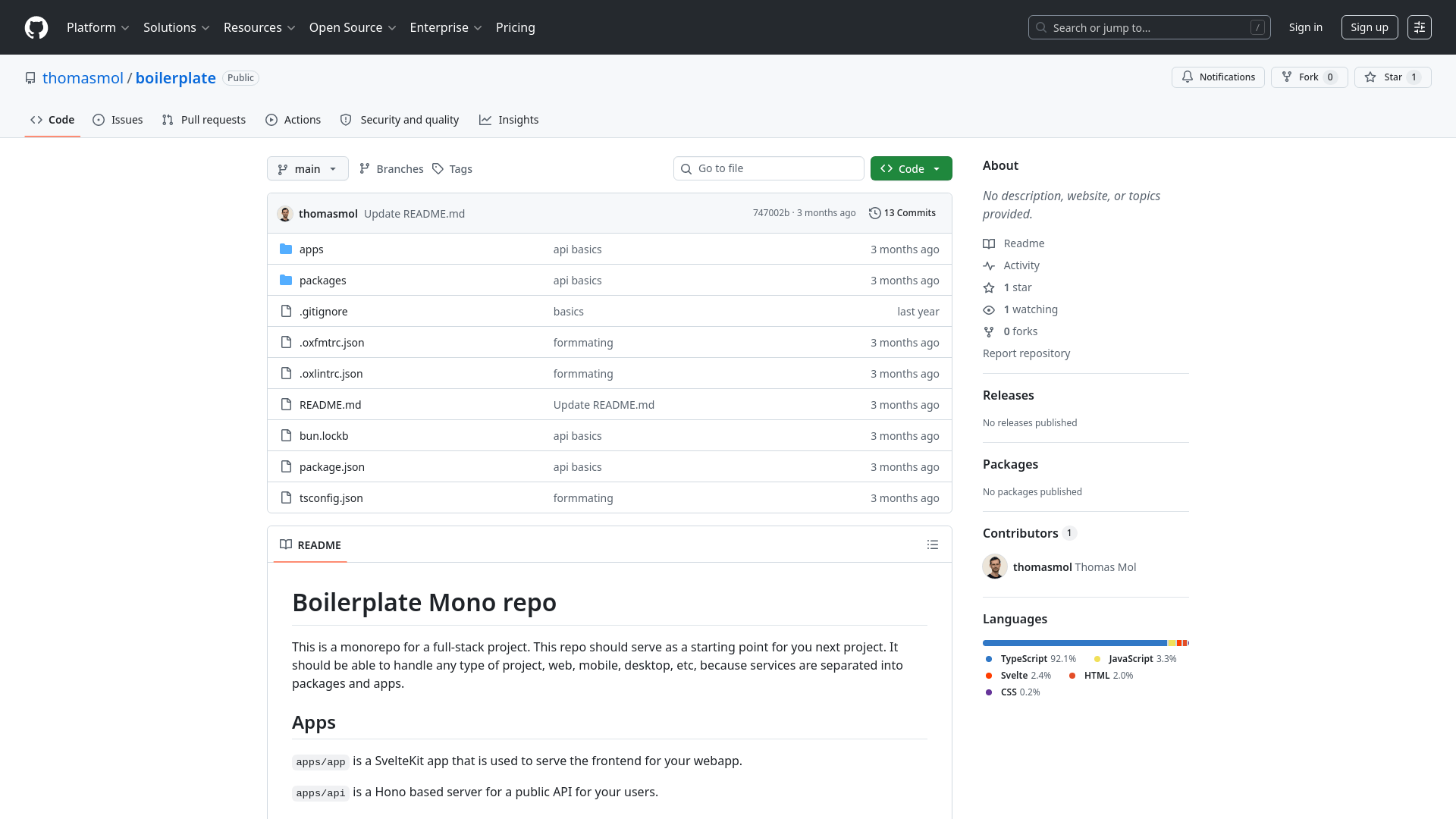Open the Report repository link
This screenshot has width=1456, height=819.
coord(1026,353)
